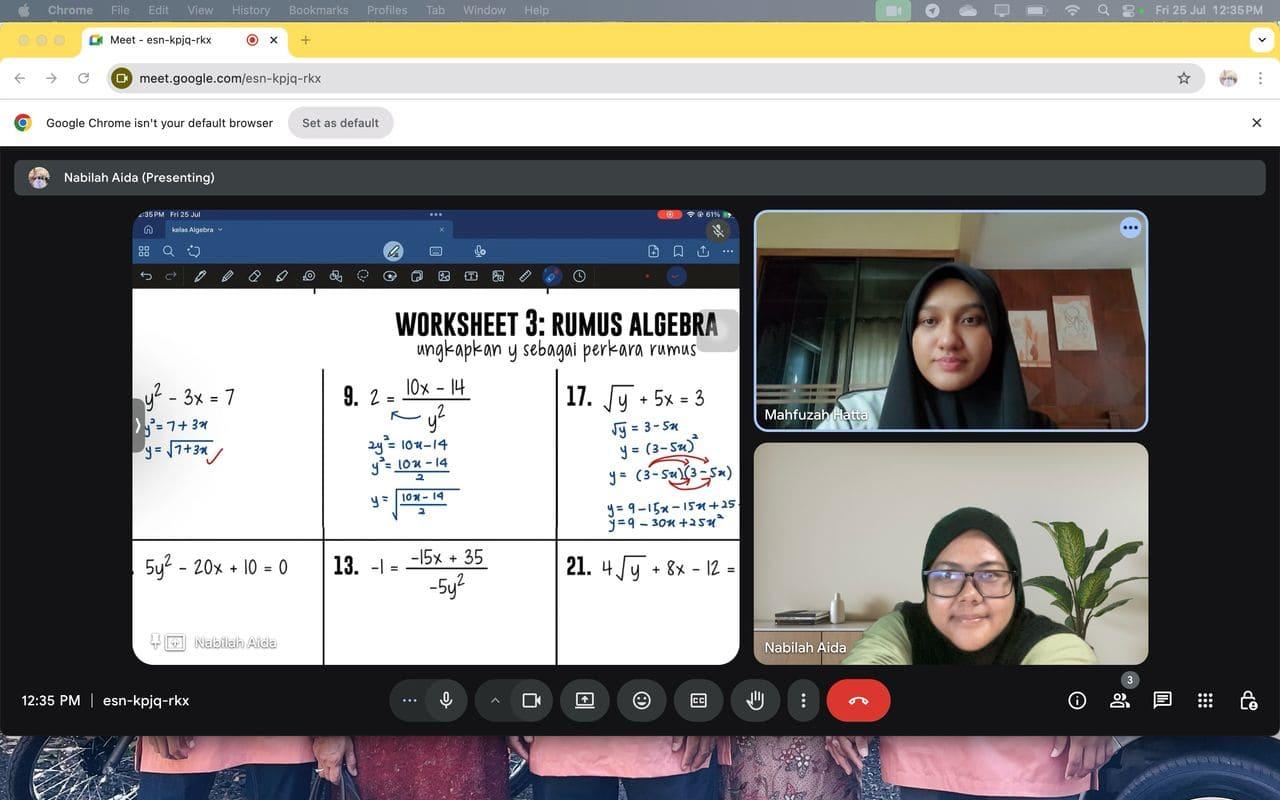Send a reaction with the emoji button
Viewport: 1280px width, 800px height.
pos(642,701)
